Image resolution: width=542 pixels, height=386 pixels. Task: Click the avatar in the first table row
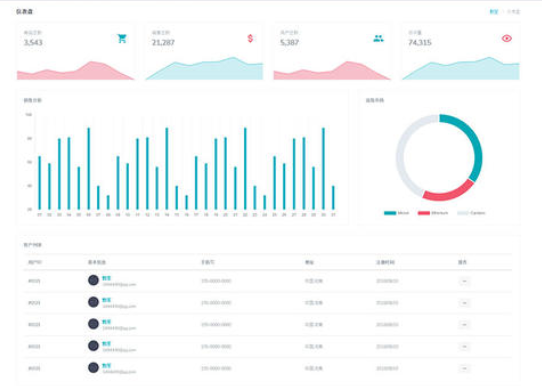point(93,280)
